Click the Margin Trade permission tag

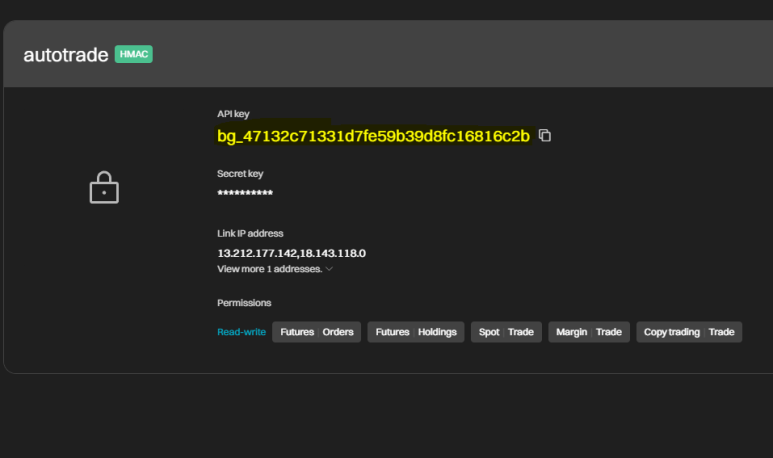589,332
